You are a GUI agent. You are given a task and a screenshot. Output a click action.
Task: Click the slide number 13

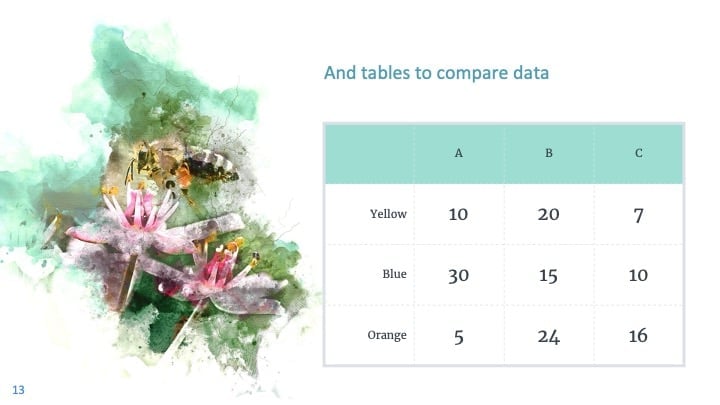pyautogui.click(x=18, y=390)
